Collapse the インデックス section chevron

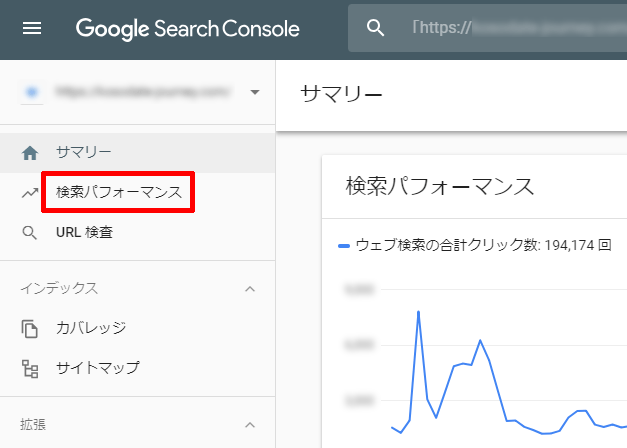pyautogui.click(x=250, y=289)
